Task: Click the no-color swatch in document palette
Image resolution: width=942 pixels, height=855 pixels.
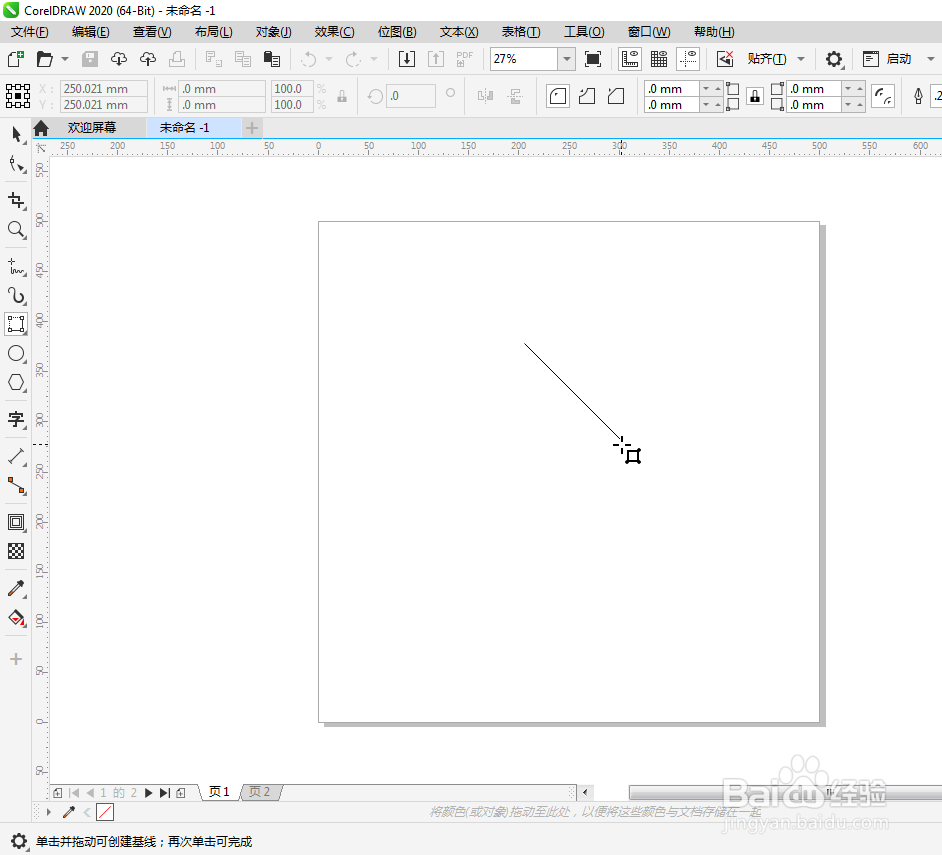Action: click(105, 812)
